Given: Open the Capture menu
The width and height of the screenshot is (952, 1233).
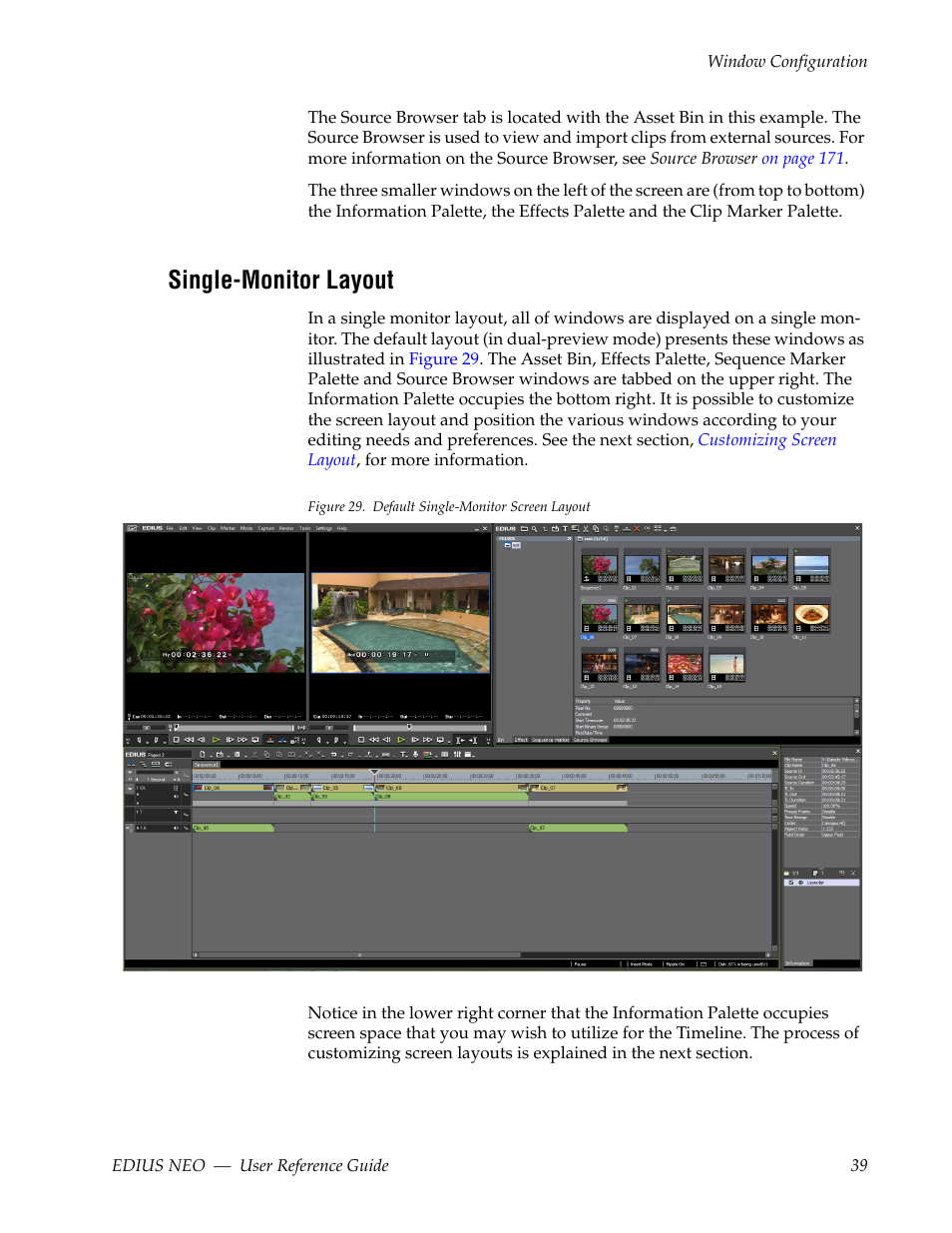Looking at the screenshot, I should click(x=266, y=528).
